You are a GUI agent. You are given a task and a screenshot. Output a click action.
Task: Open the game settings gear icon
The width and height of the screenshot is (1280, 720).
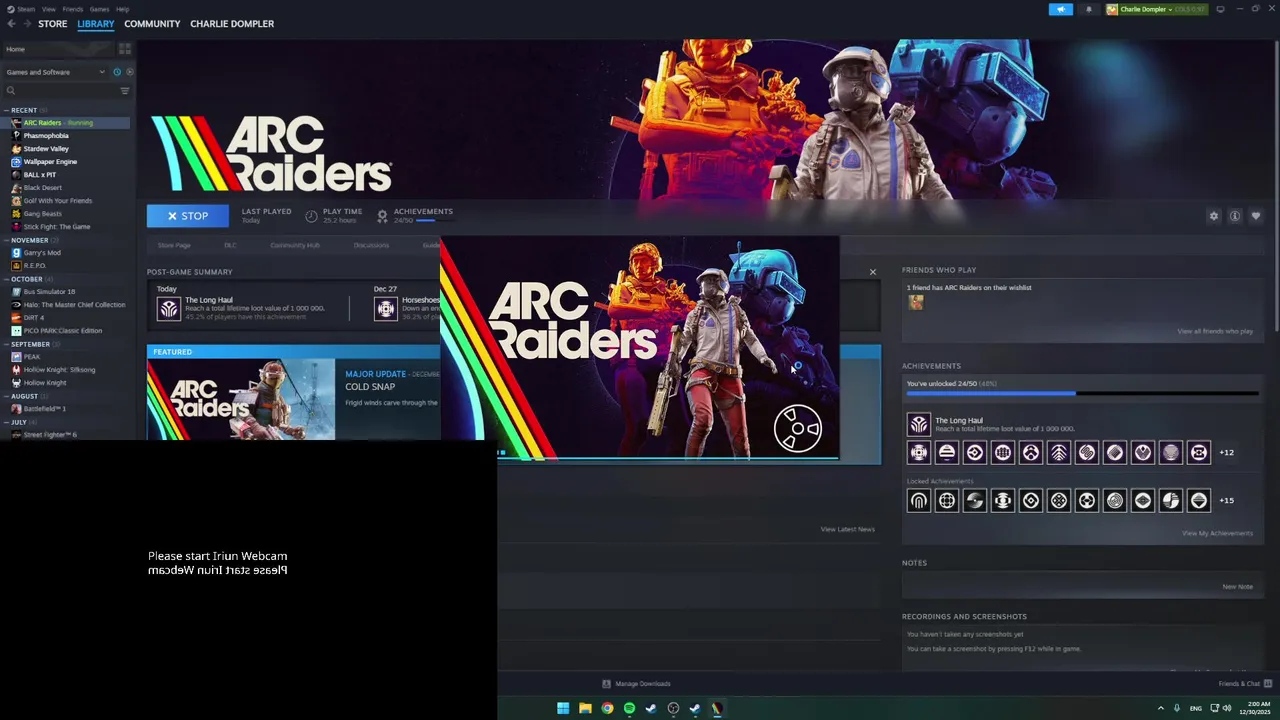1214,216
